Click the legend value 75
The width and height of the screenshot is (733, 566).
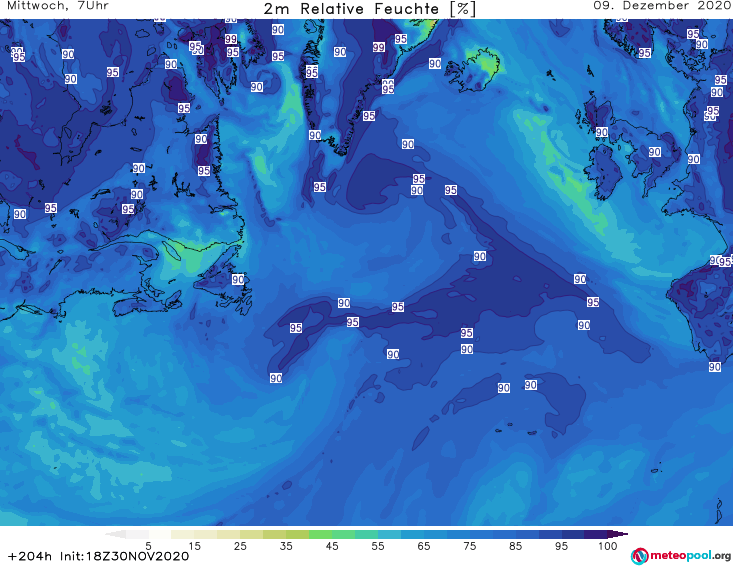pyautogui.click(x=469, y=546)
